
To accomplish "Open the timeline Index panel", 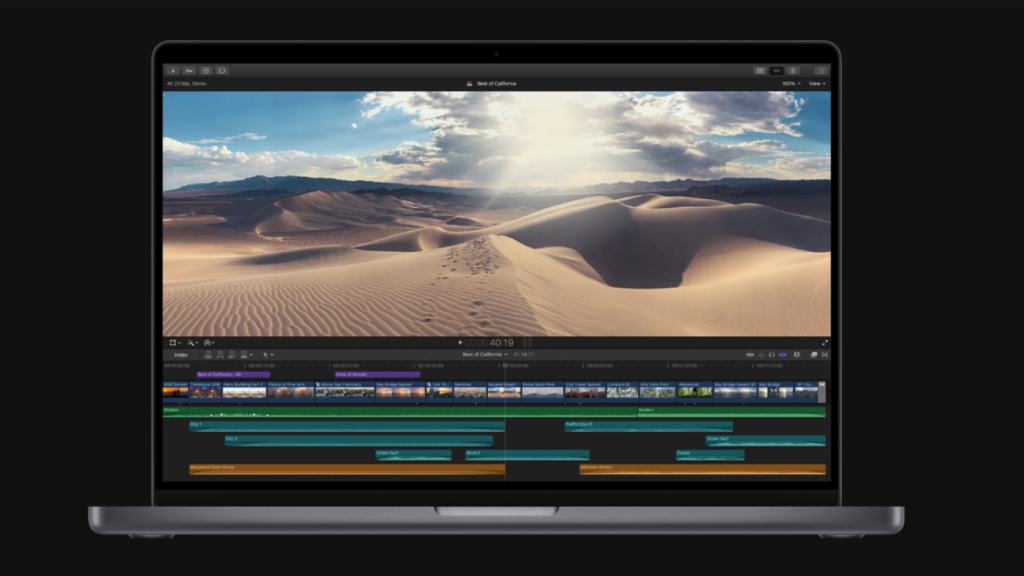I will click(x=181, y=354).
